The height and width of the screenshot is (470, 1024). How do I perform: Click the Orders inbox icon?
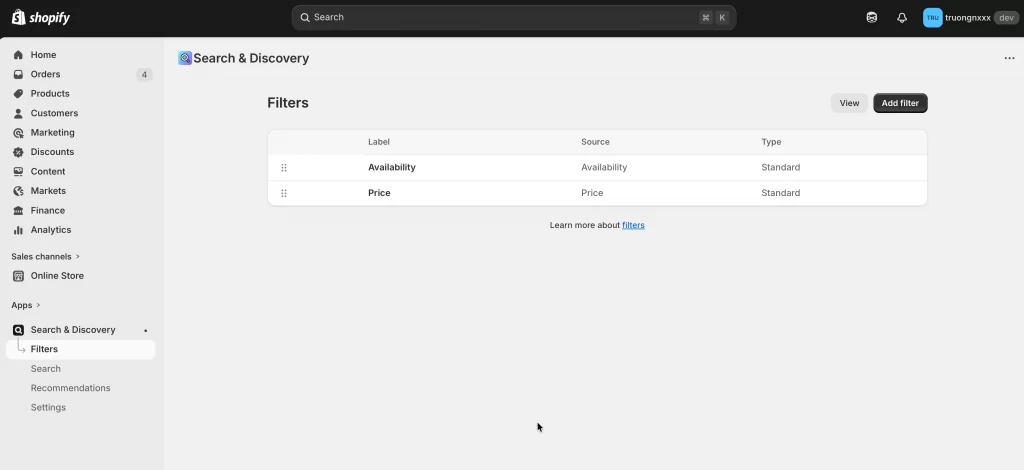coord(18,74)
